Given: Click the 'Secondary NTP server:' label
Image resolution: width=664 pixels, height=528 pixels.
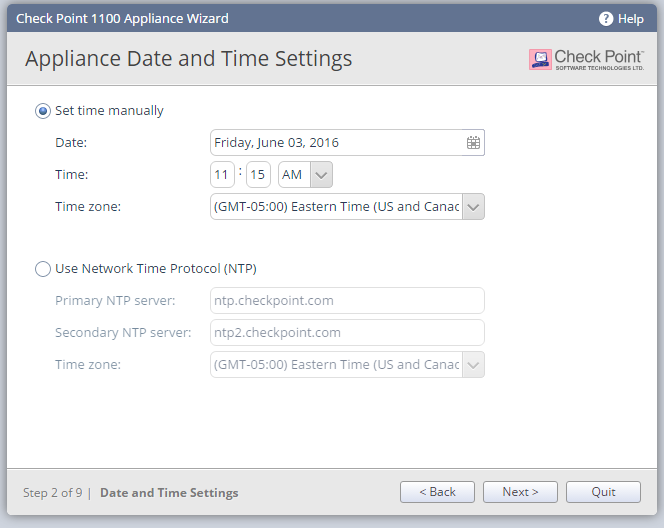Looking at the screenshot, I should click(x=123, y=333).
